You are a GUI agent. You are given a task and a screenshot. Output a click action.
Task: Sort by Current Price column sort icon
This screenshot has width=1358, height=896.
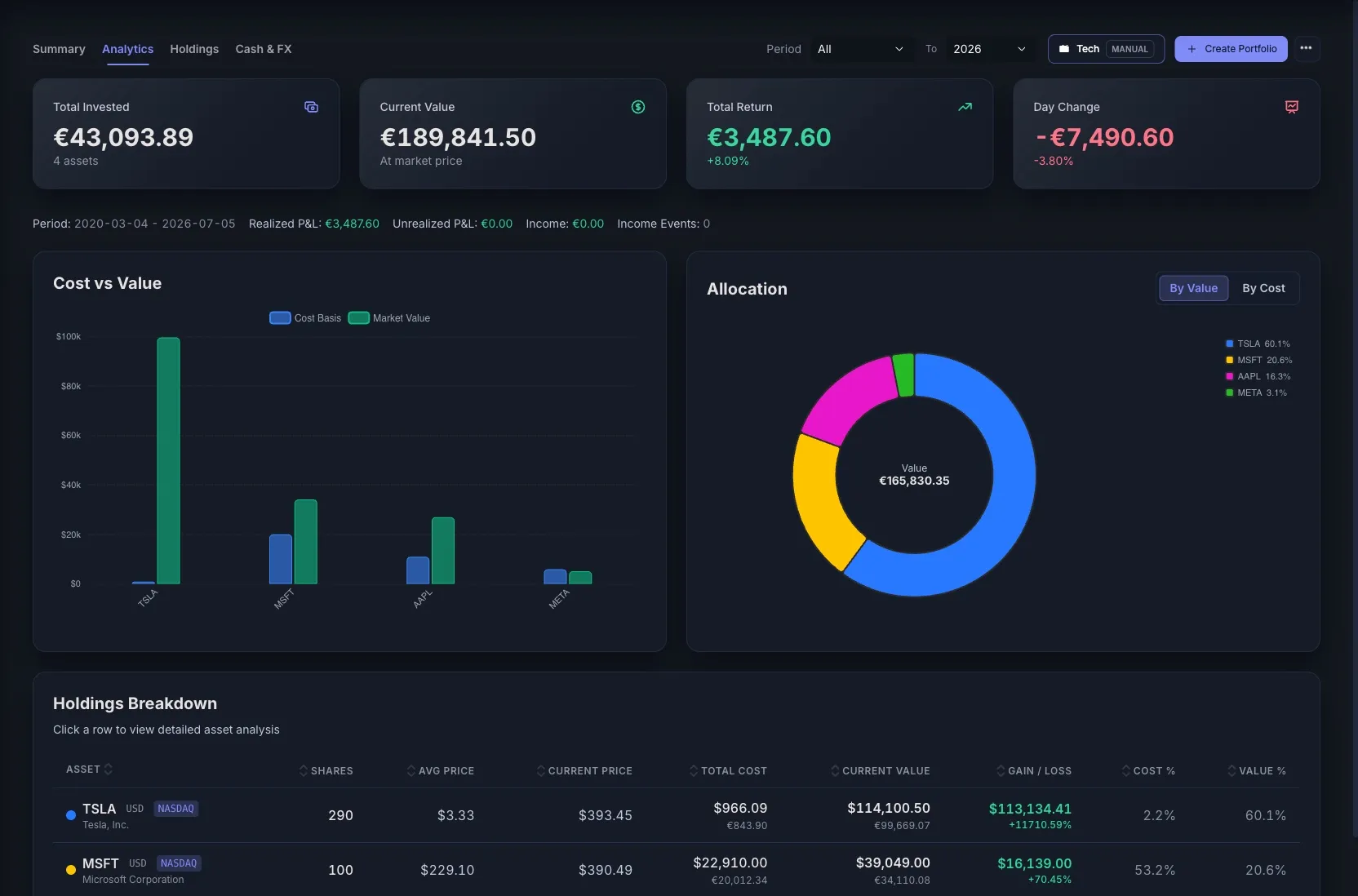(x=541, y=770)
